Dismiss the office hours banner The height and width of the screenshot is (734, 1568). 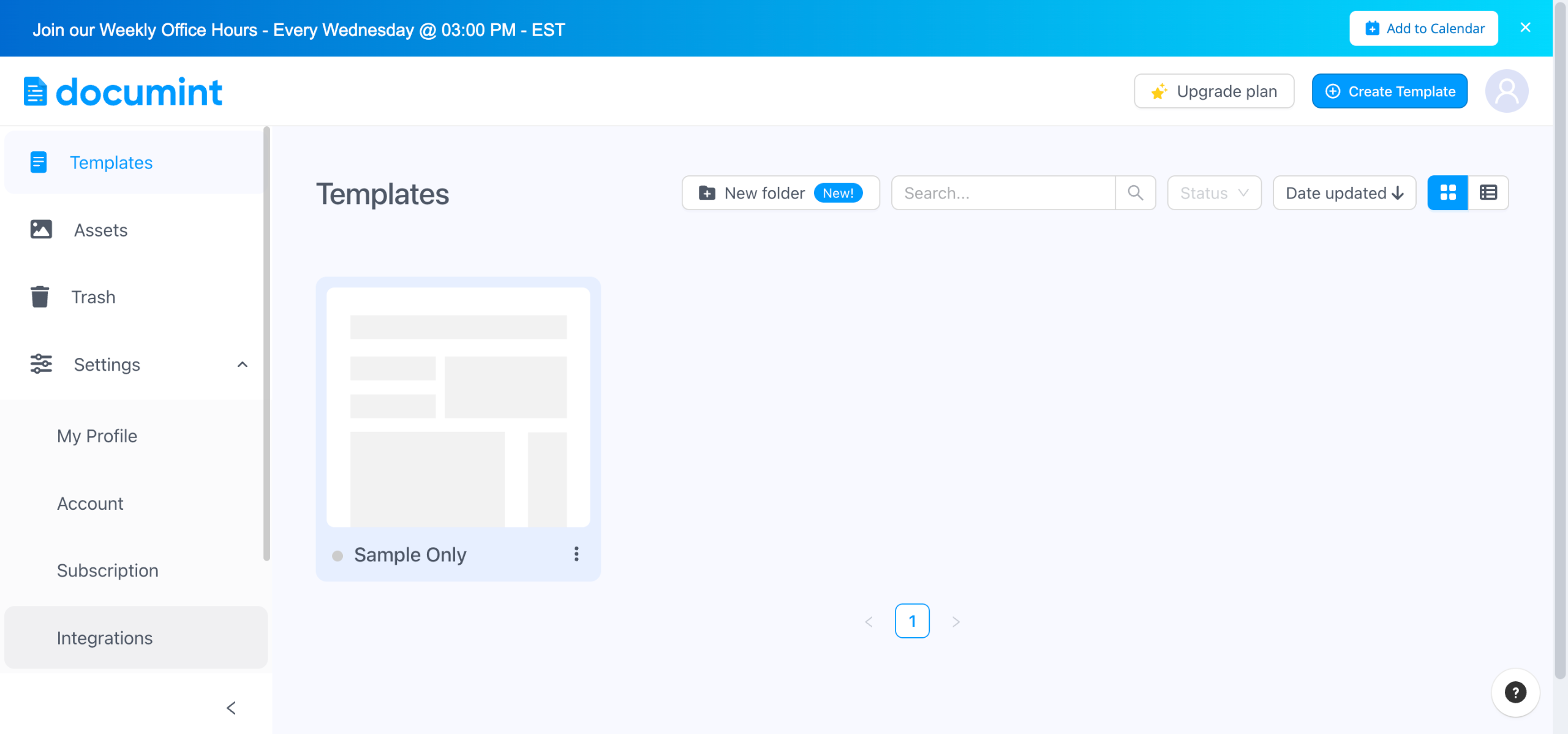(1525, 28)
